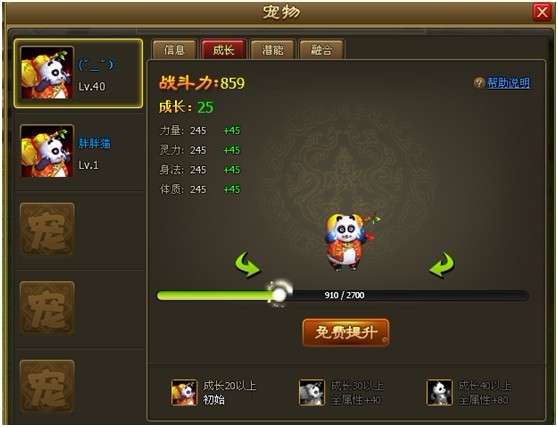Click the right green curved arrow
This screenshot has width=558, height=427.
(x=442, y=264)
